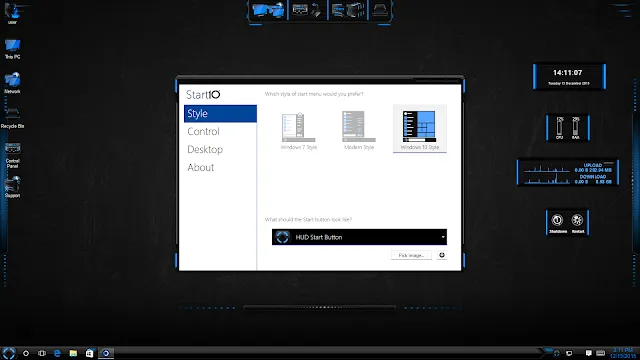Click the Shutdown widget icon
The width and height of the screenshot is (640, 360).
click(x=558, y=222)
